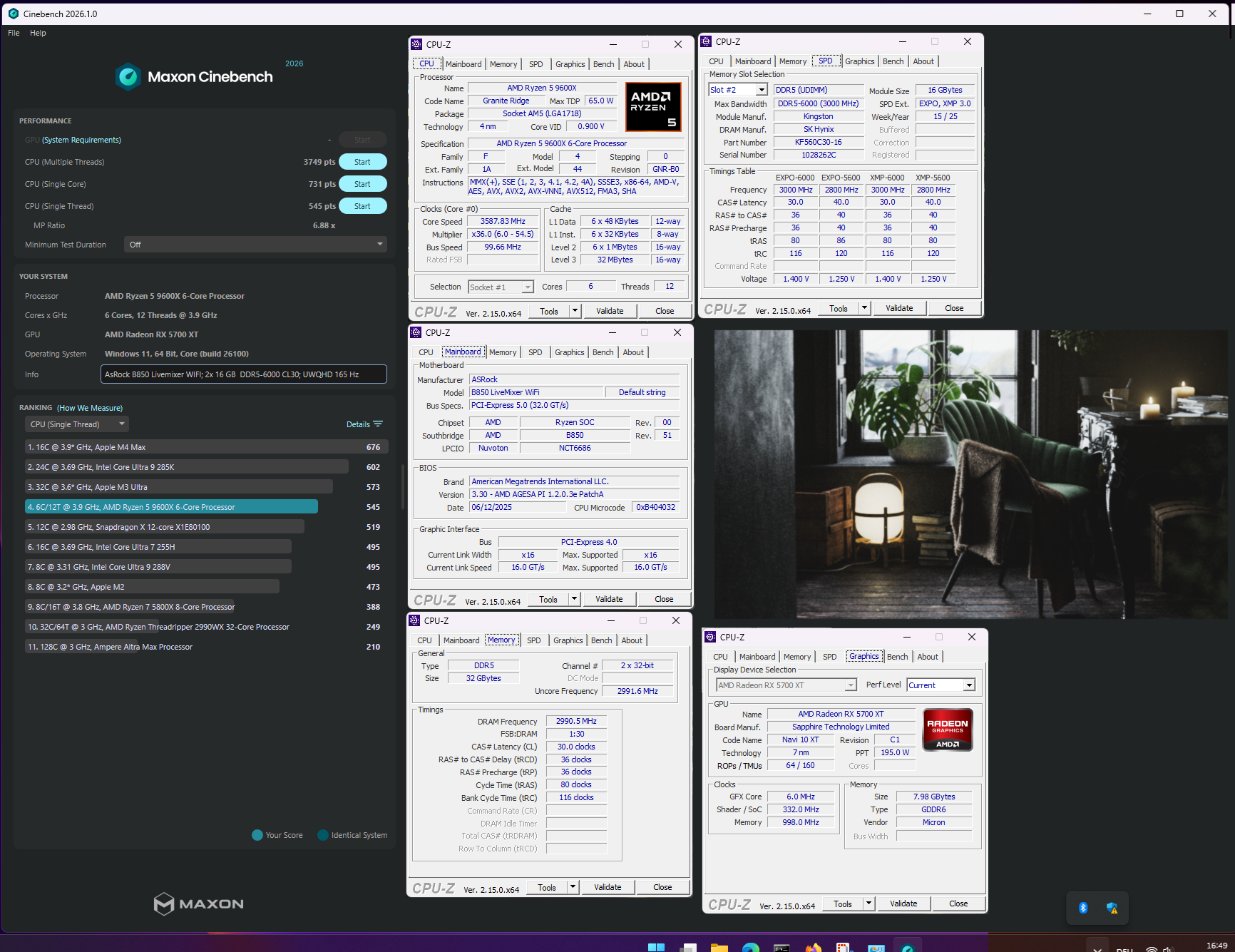Click the title icon of the CPU-Z CPU window
1235x952 pixels.
[416, 44]
